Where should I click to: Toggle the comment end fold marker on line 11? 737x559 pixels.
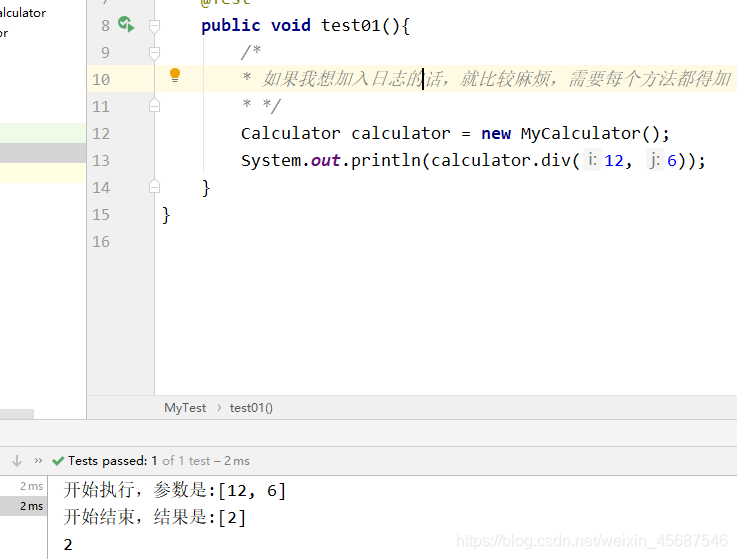(154, 106)
